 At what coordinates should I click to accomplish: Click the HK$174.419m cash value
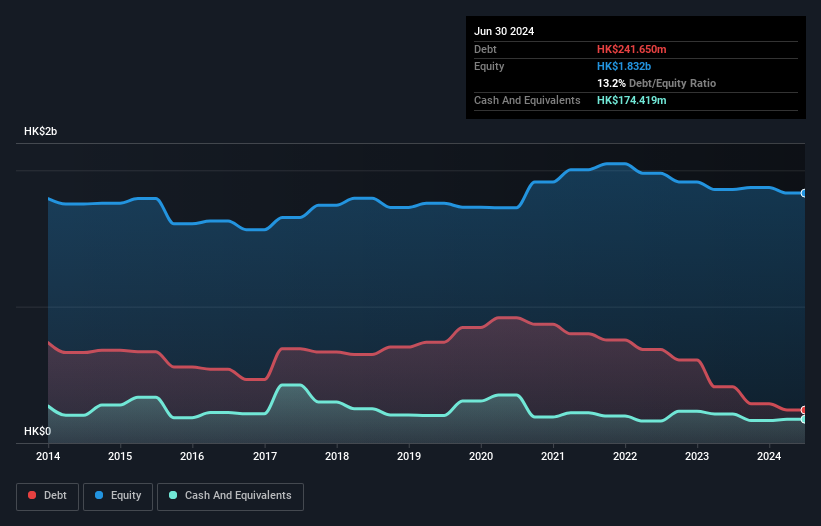click(631, 100)
